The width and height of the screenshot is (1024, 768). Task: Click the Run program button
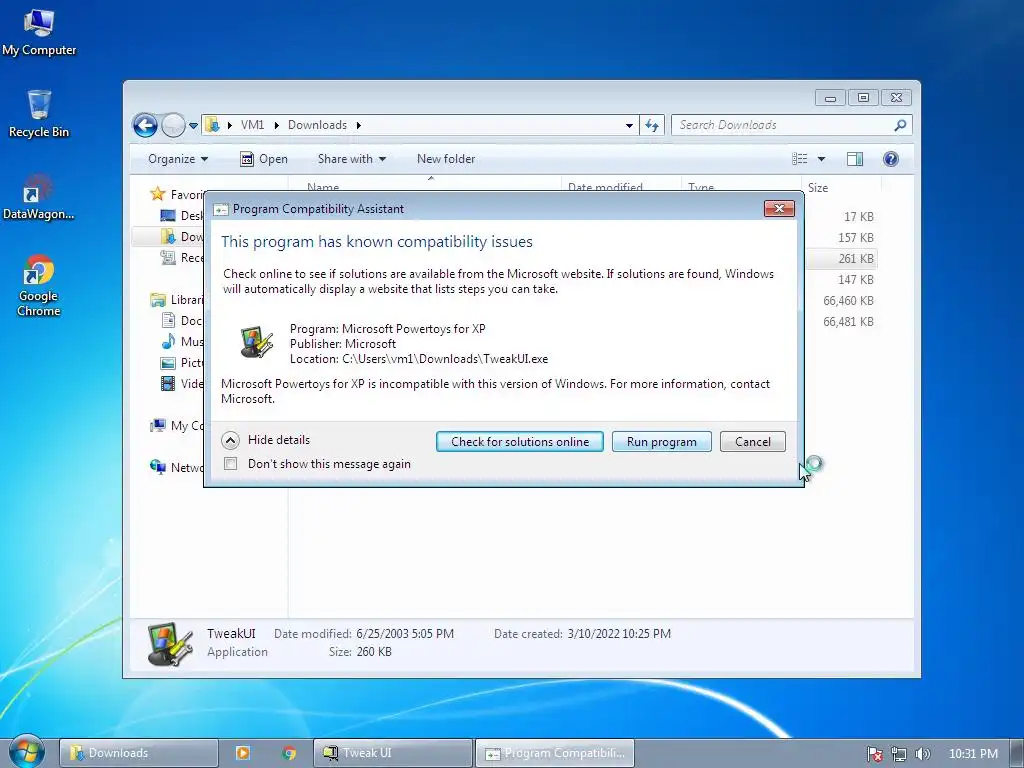click(x=662, y=441)
